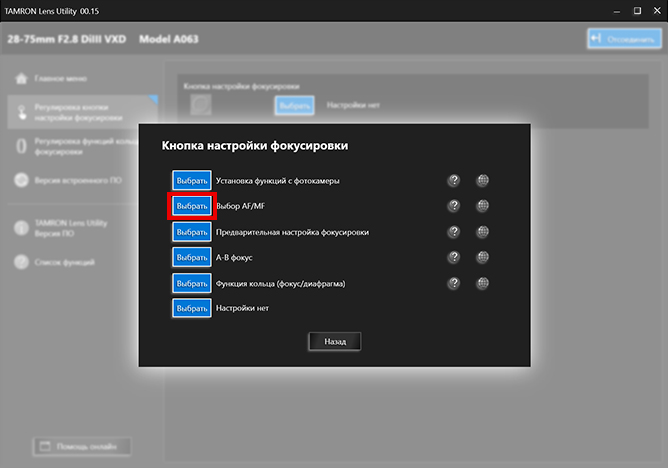Open 'Главное меню' in the sidebar
This screenshot has width=668, height=468.
click(62, 78)
